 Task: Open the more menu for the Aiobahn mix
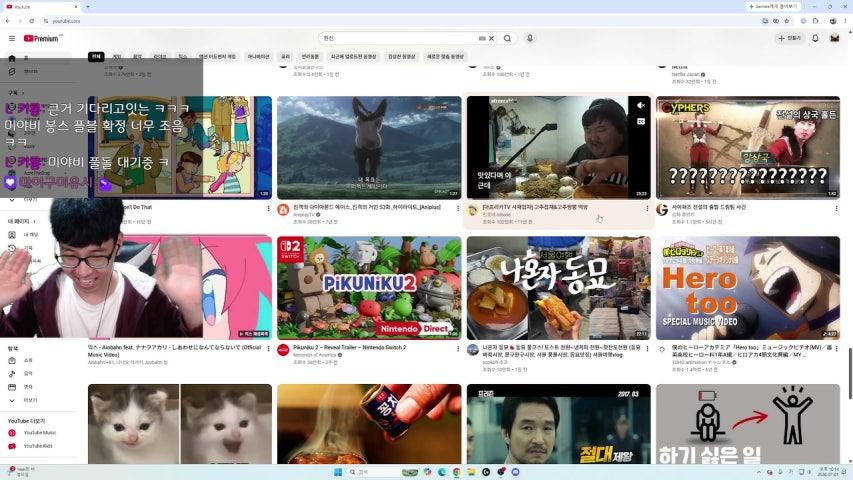click(268, 348)
